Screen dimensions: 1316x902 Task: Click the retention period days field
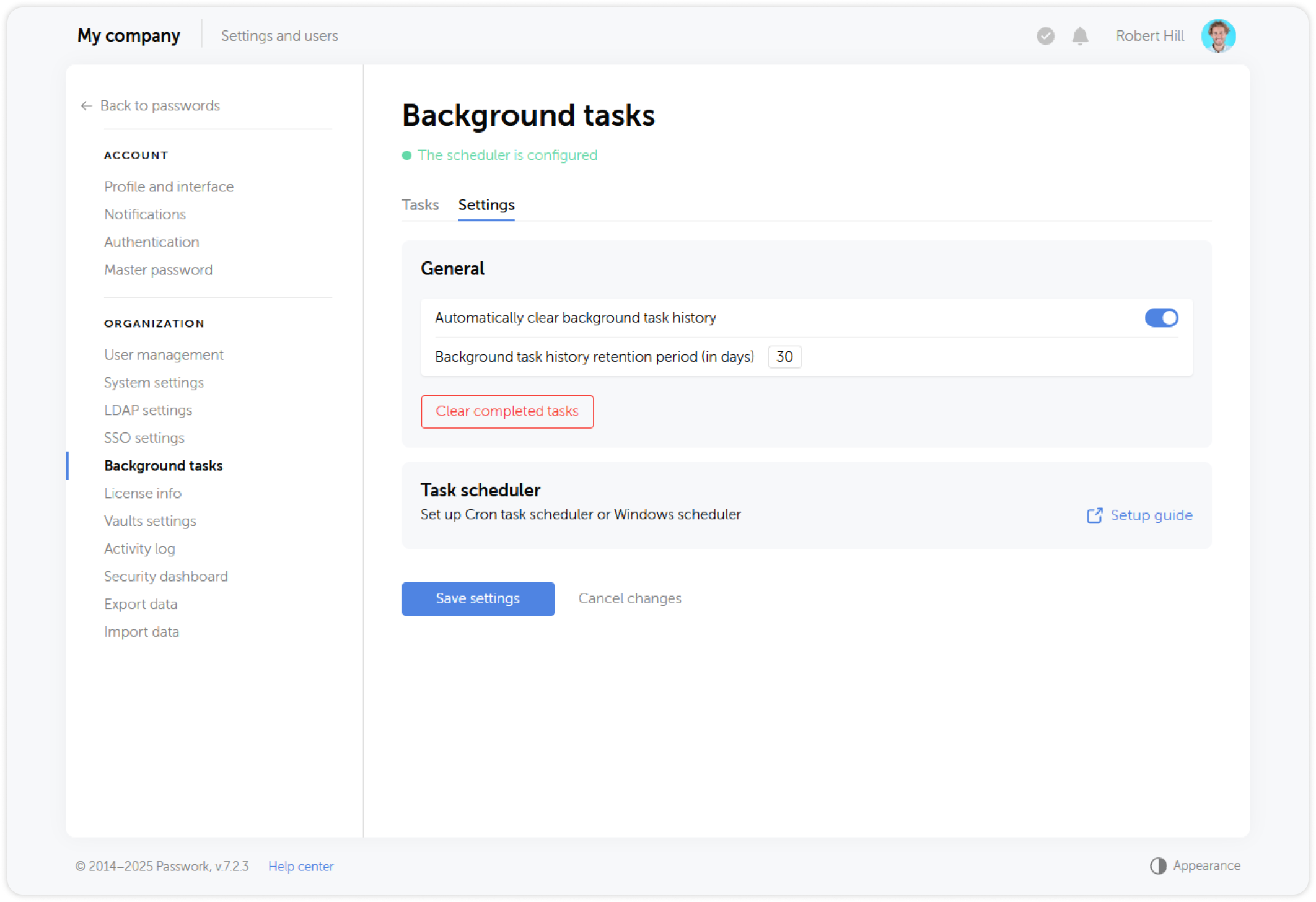pyautogui.click(x=784, y=357)
